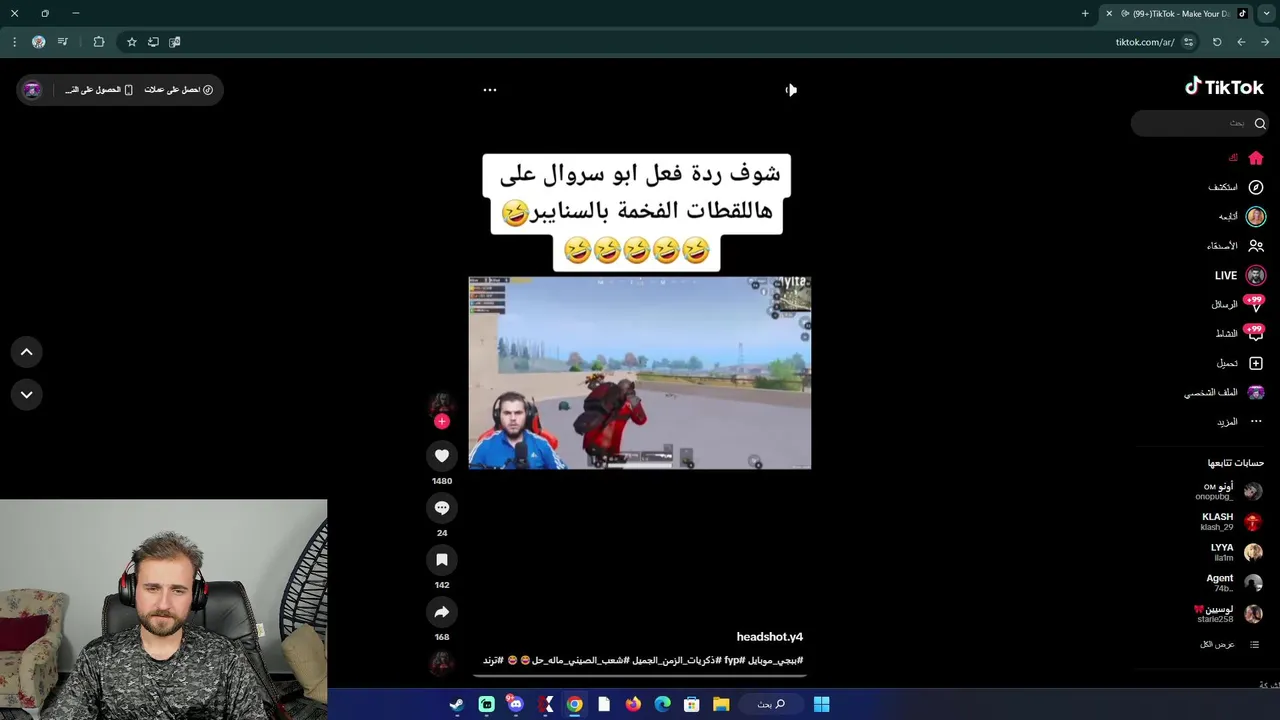
Task: Go to next video with down chevron
Action: point(27,394)
